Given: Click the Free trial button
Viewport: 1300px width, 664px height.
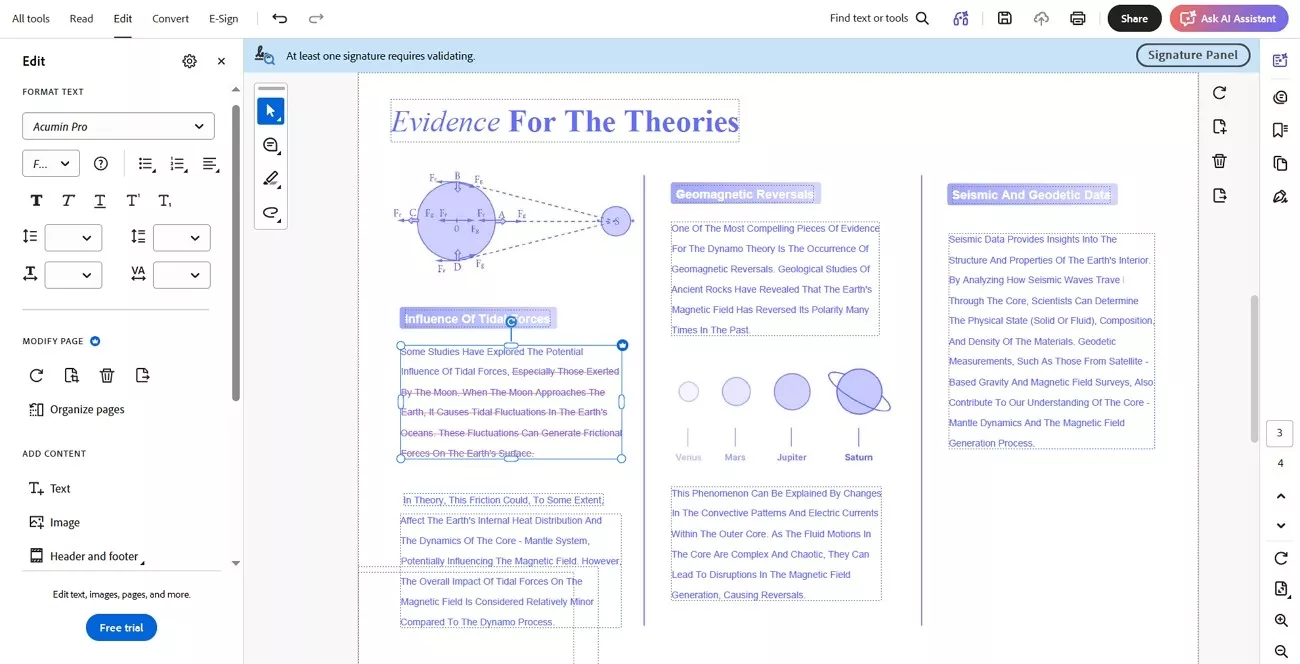Looking at the screenshot, I should 121,628.
